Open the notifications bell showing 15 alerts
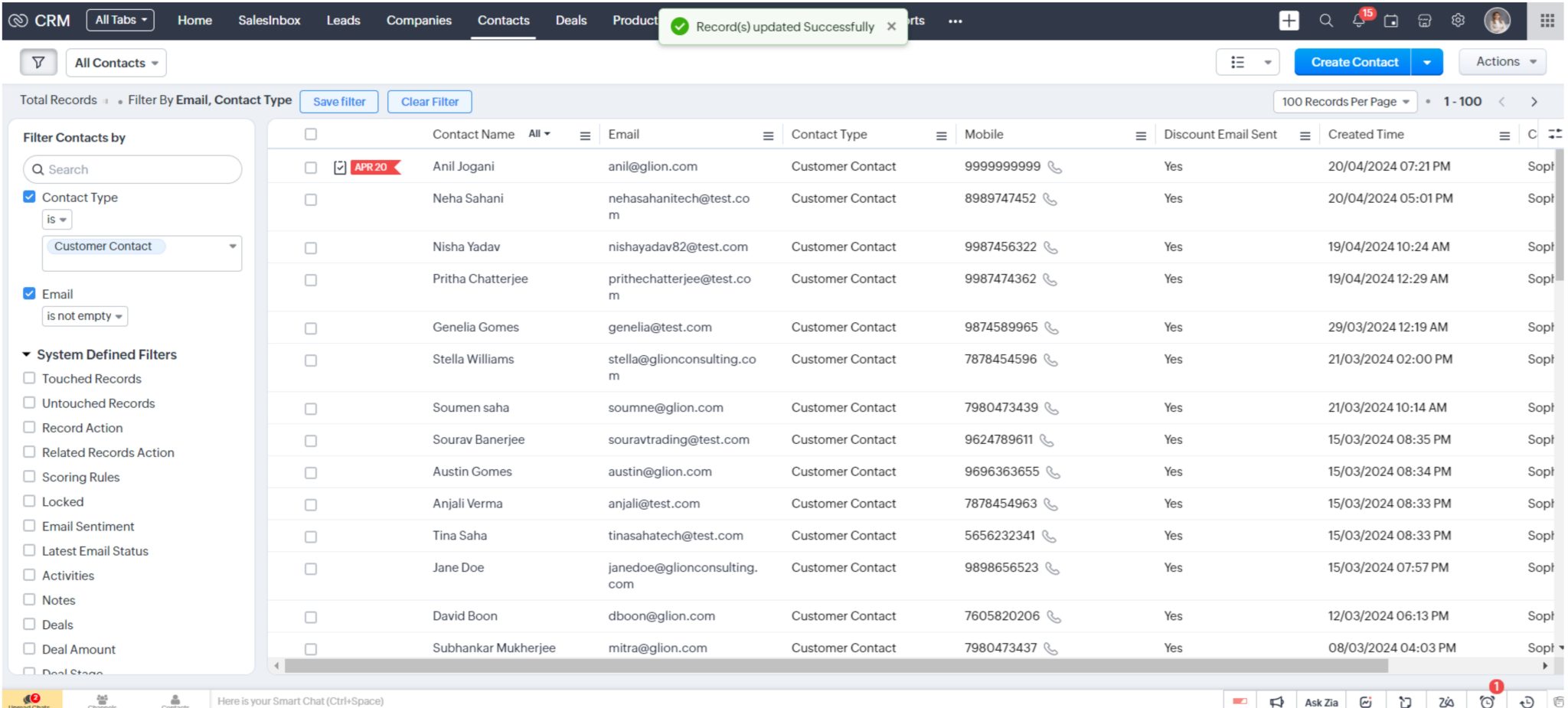Screen dimensions: 1568x708 [1358, 21]
